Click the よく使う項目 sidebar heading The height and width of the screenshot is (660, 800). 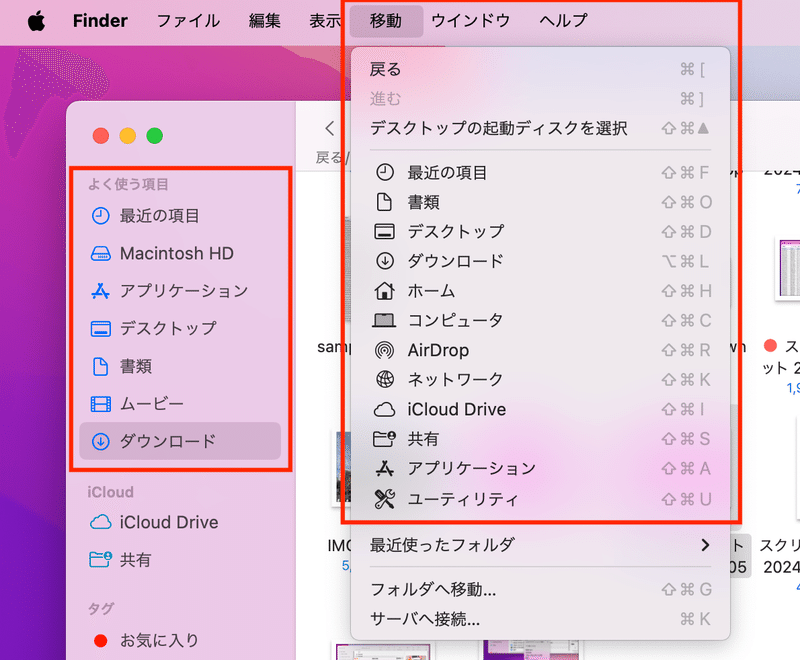point(128,184)
